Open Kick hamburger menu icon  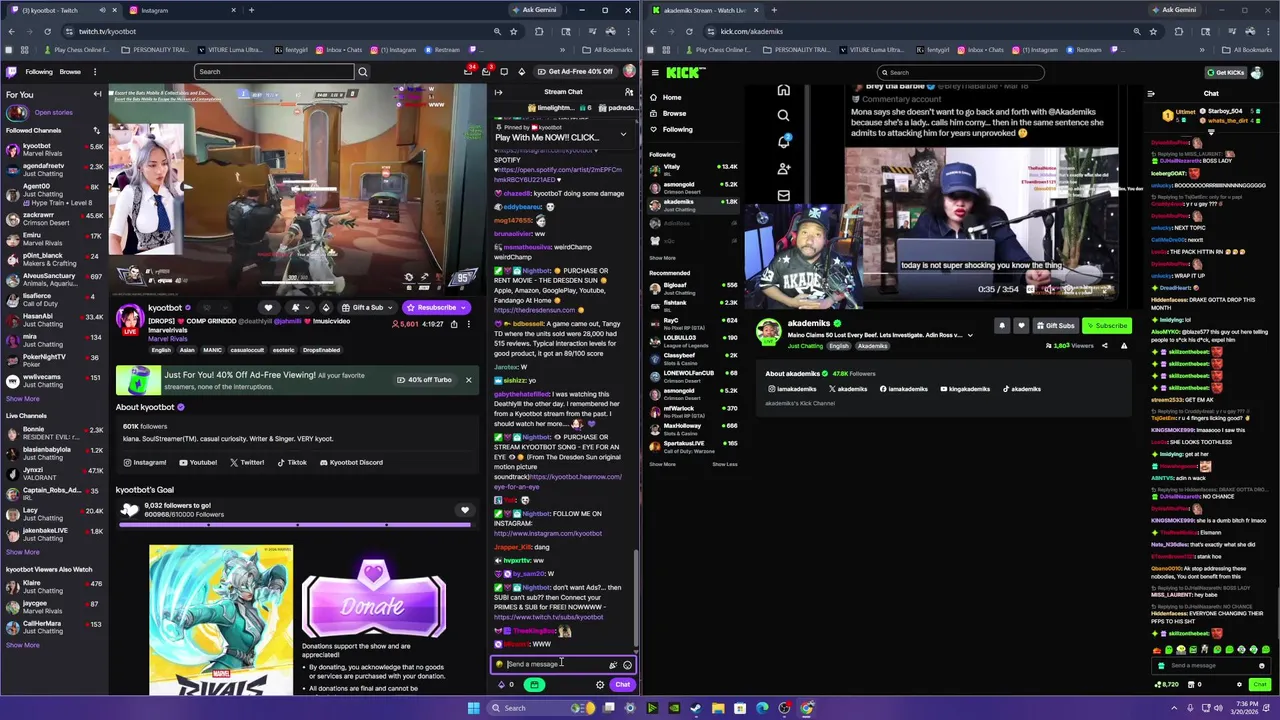tap(654, 72)
